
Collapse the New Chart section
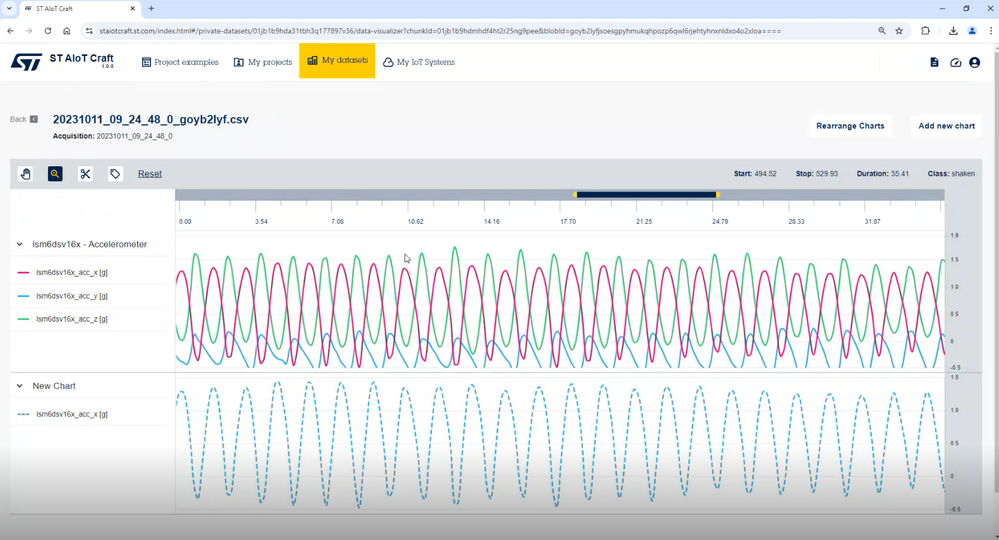[20, 386]
